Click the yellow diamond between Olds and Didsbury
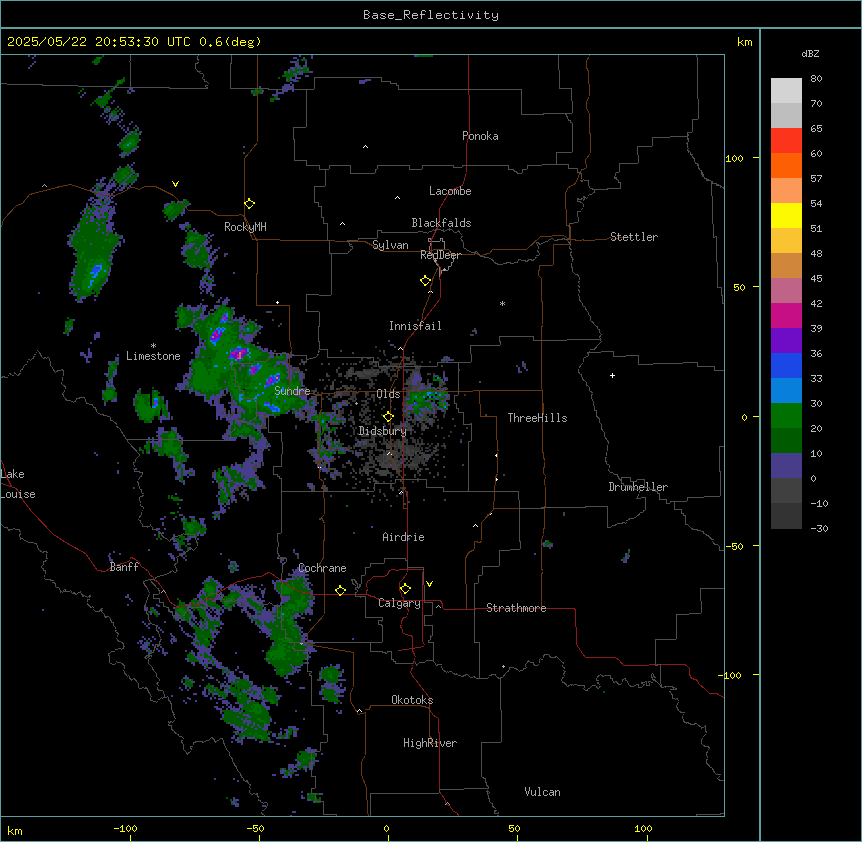 point(388,417)
